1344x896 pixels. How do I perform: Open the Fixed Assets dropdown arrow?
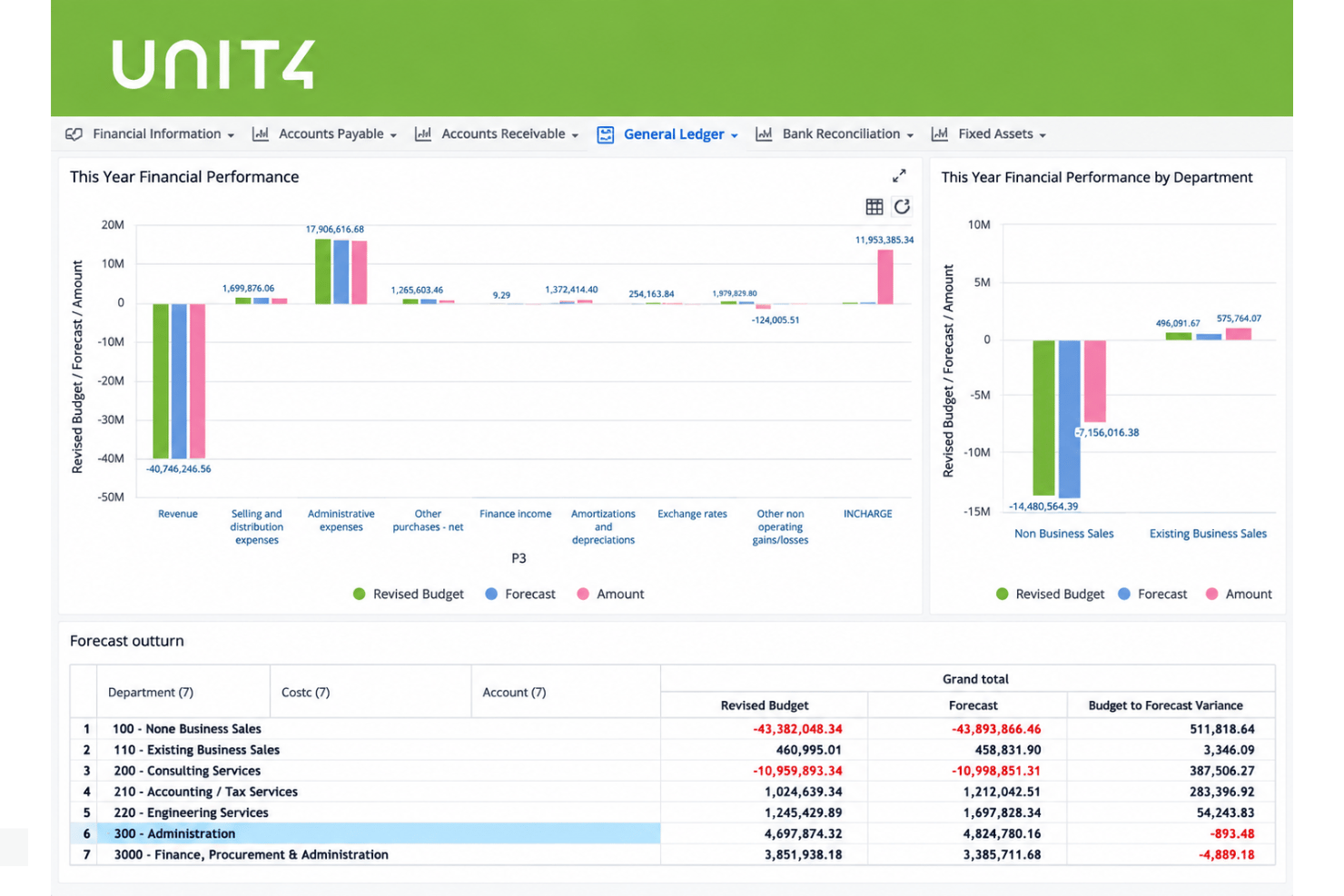(x=1043, y=135)
